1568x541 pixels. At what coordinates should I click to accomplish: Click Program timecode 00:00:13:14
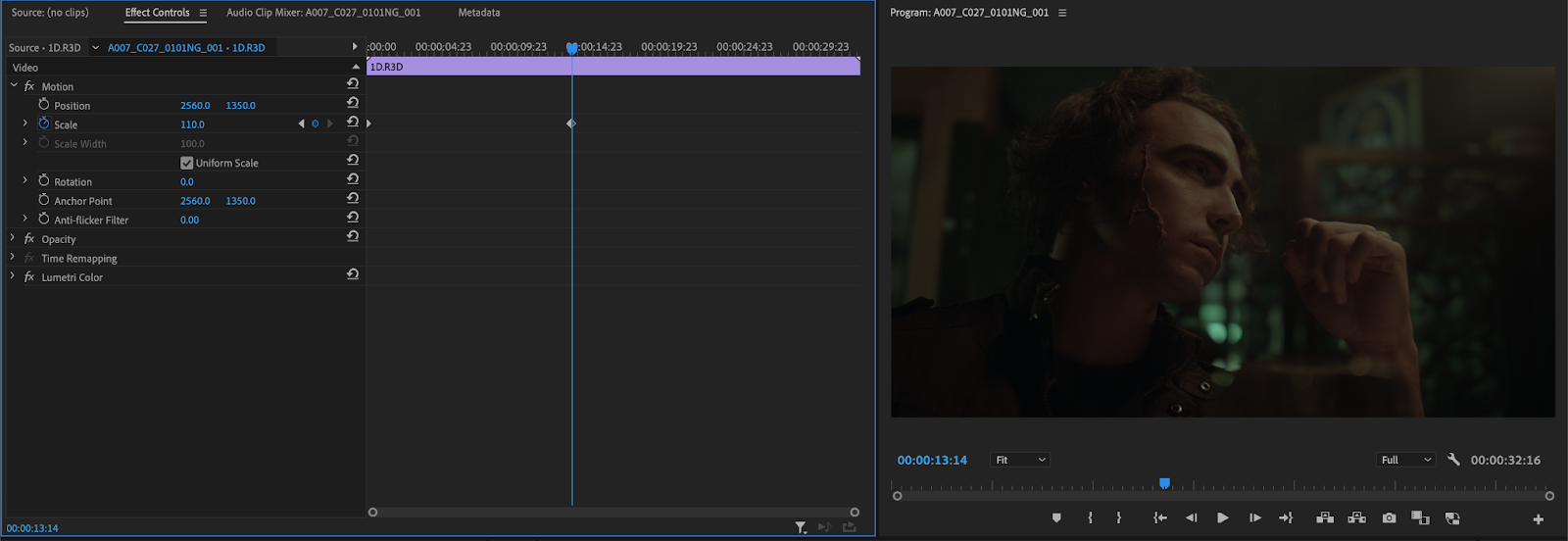pyautogui.click(x=932, y=460)
